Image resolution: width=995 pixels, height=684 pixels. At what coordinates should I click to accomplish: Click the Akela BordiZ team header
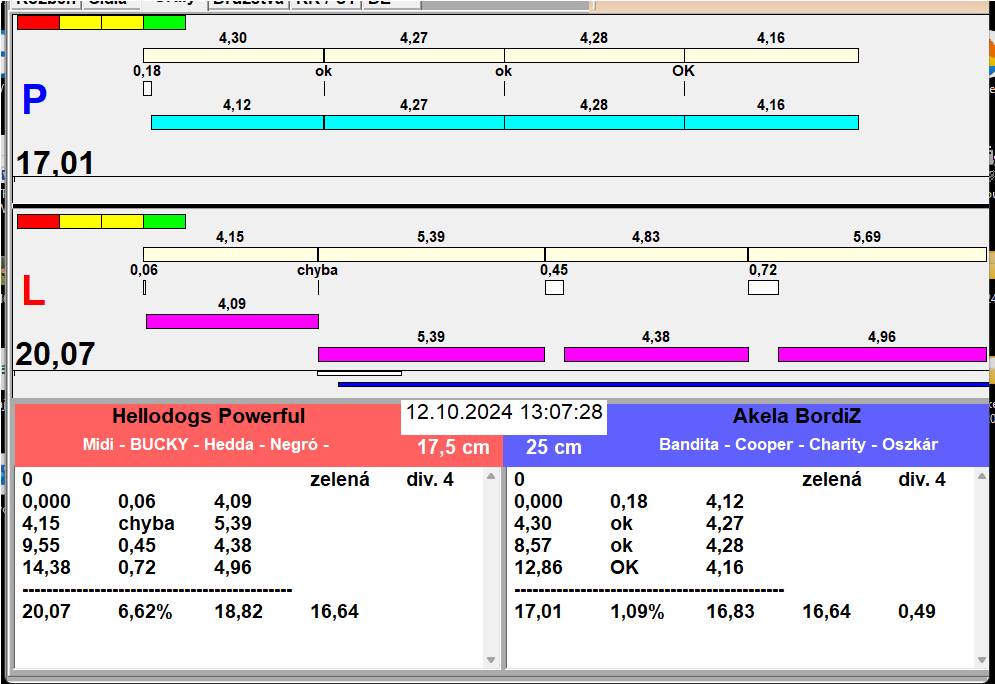pos(796,416)
